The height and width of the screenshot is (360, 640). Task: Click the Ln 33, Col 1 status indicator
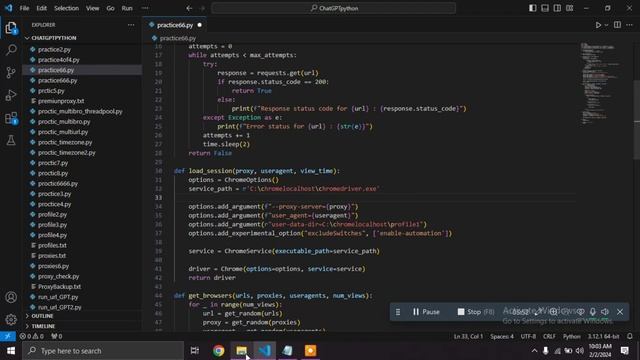(468, 336)
